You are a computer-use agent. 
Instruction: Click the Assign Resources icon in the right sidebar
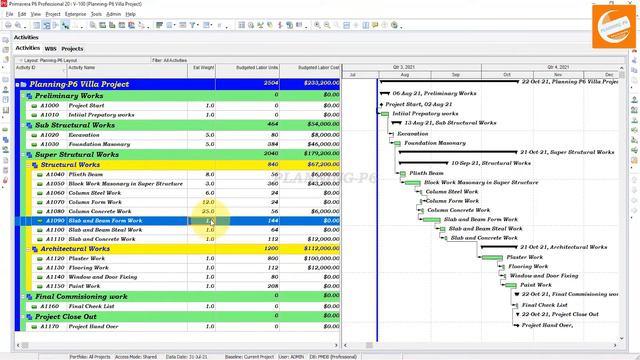coord(634,100)
